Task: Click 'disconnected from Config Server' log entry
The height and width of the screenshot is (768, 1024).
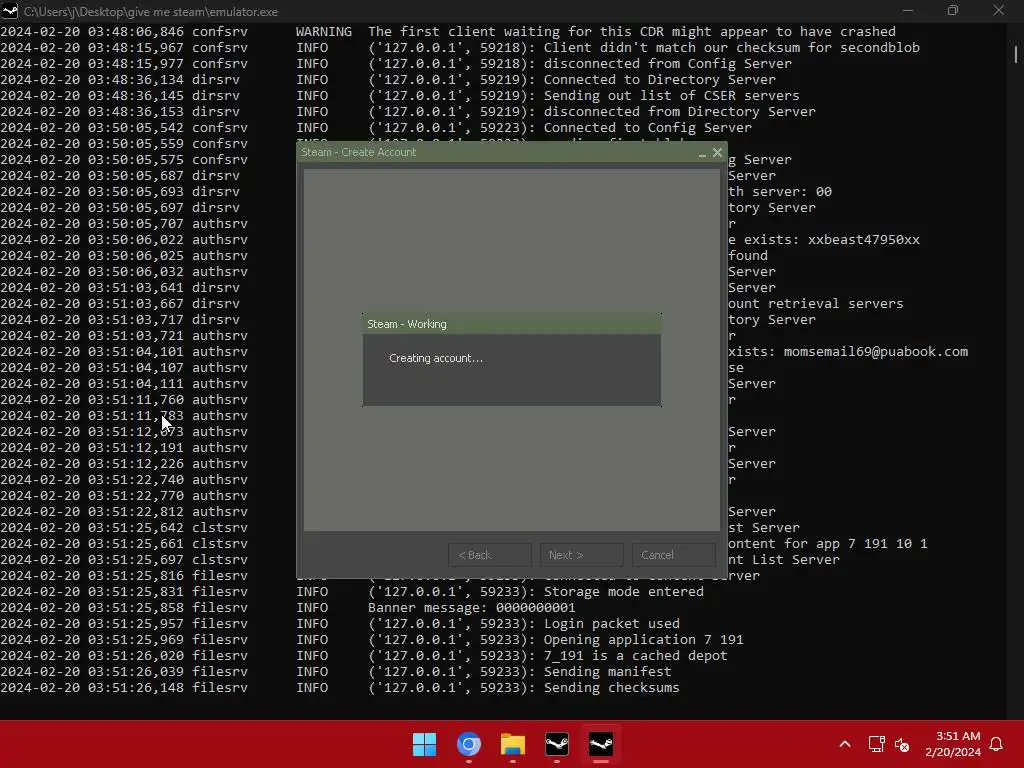Action: pos(667,63)
